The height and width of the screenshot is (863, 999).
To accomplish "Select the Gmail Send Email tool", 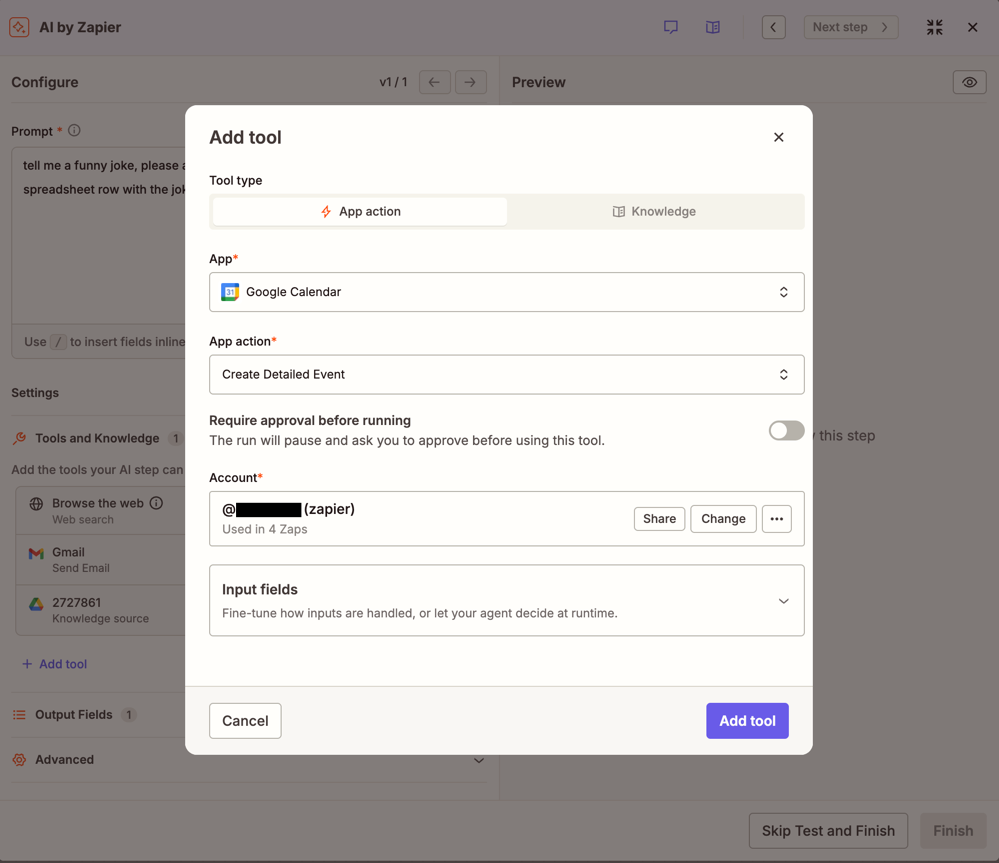I will (101, 560).
